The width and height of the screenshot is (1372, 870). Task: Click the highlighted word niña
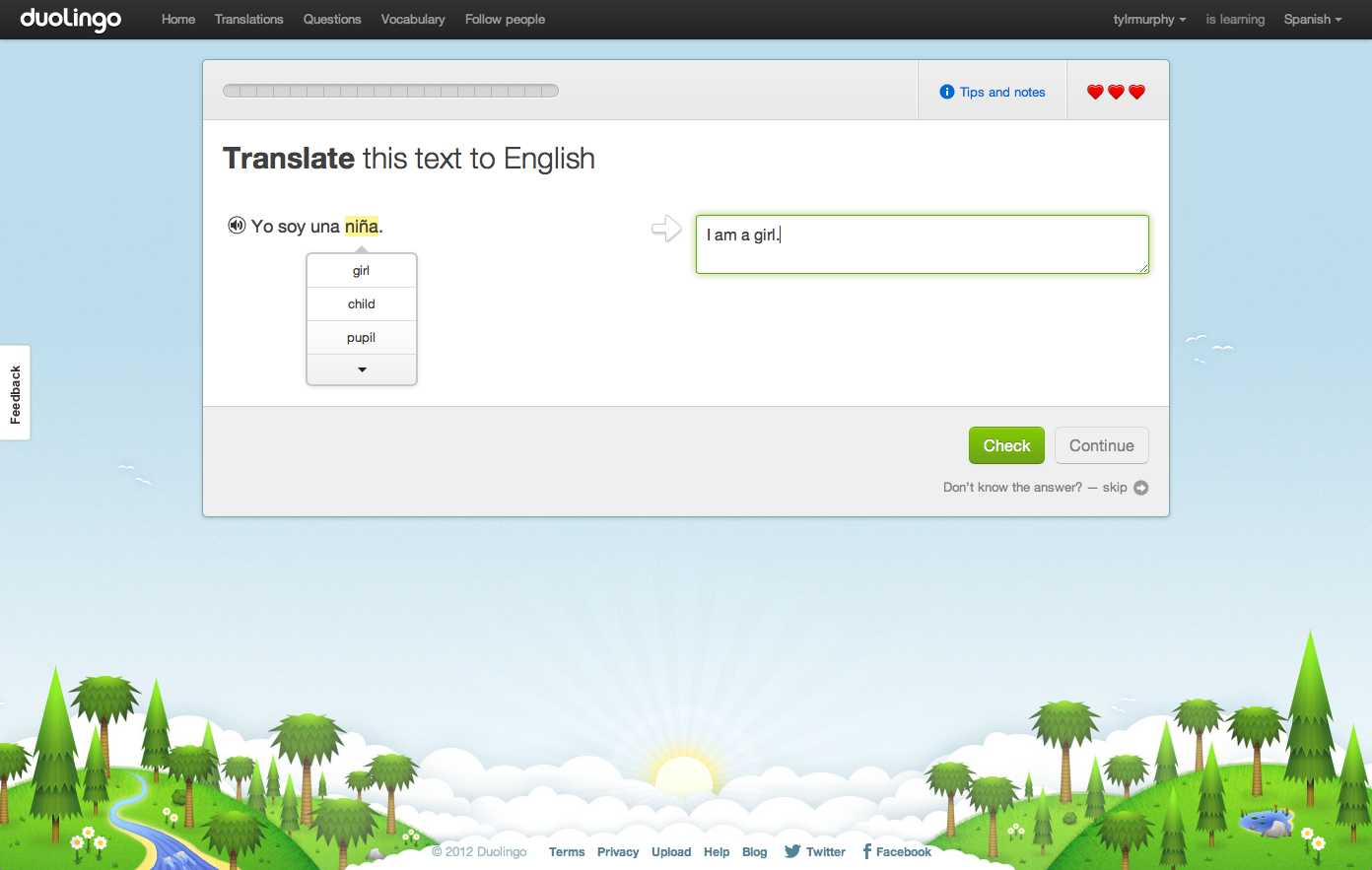361,227
